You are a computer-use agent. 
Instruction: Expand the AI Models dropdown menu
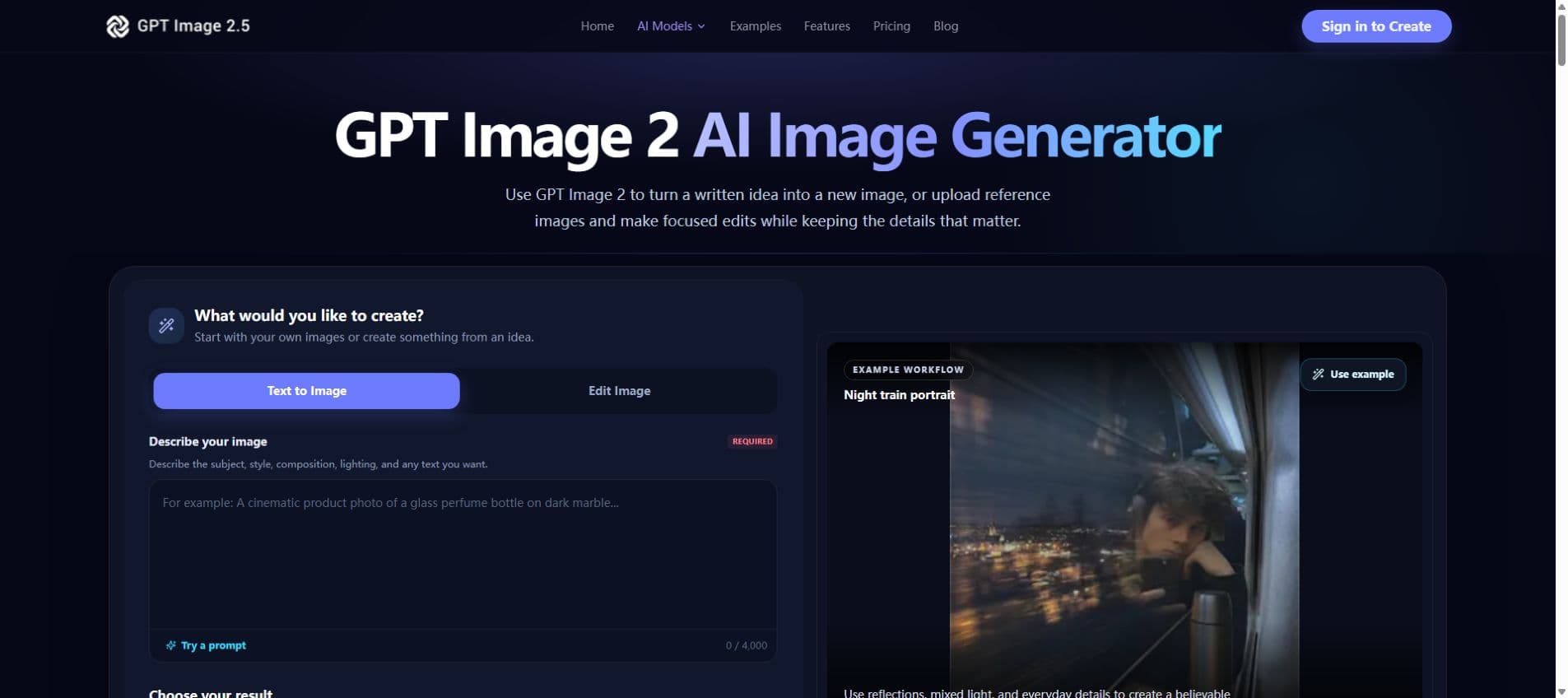tap(671, 26)
